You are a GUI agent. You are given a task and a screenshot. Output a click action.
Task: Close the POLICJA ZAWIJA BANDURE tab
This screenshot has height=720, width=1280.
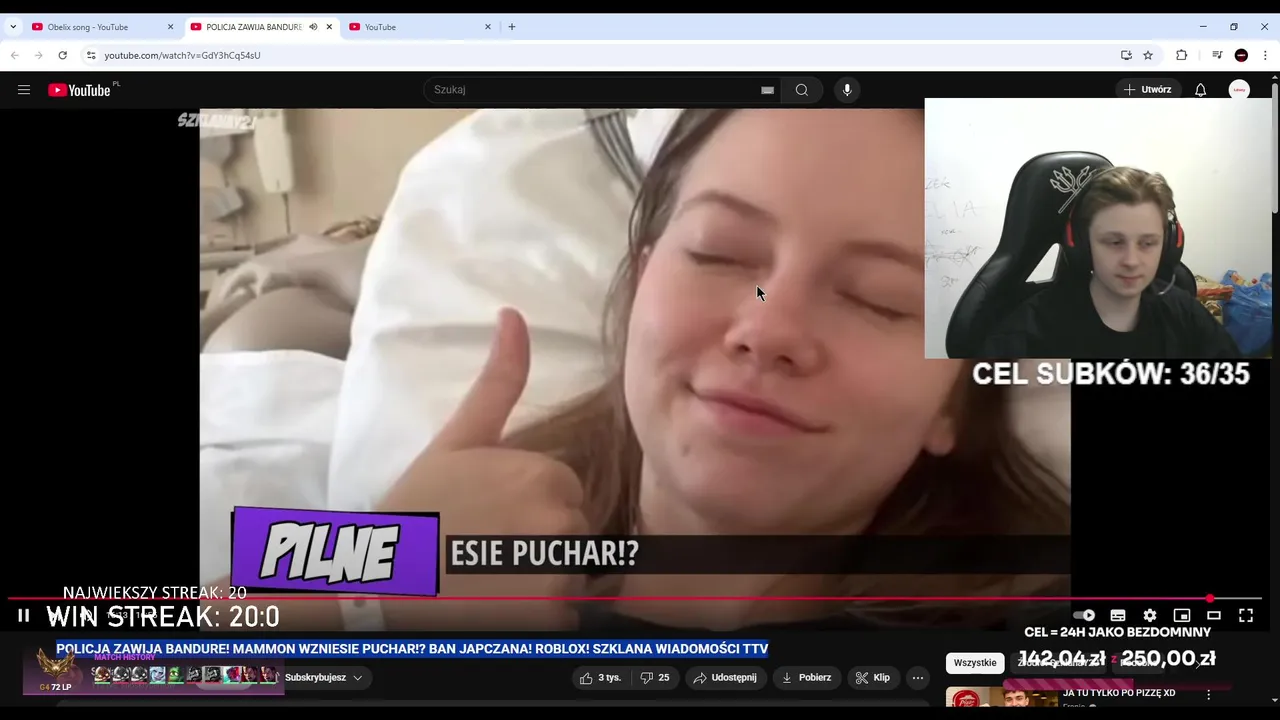point(329,27)
